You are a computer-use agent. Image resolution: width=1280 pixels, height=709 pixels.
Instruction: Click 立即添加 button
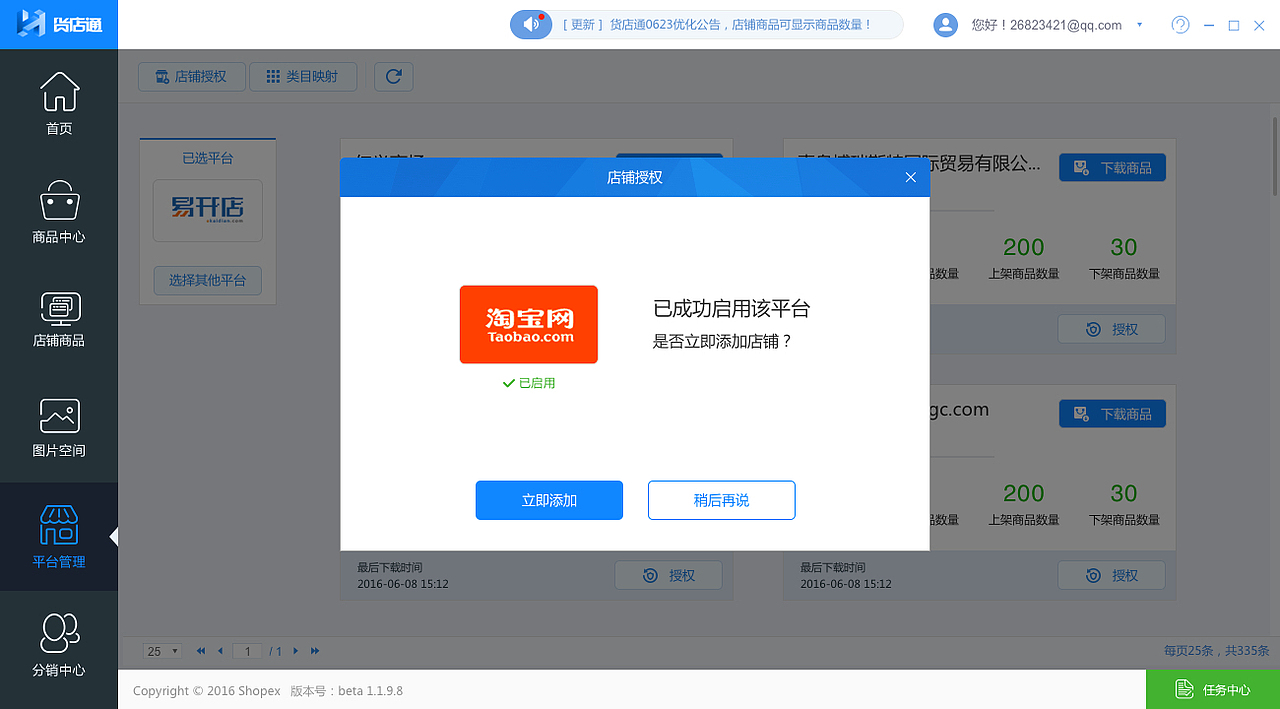pyautogui.click(x=549, y=500)
